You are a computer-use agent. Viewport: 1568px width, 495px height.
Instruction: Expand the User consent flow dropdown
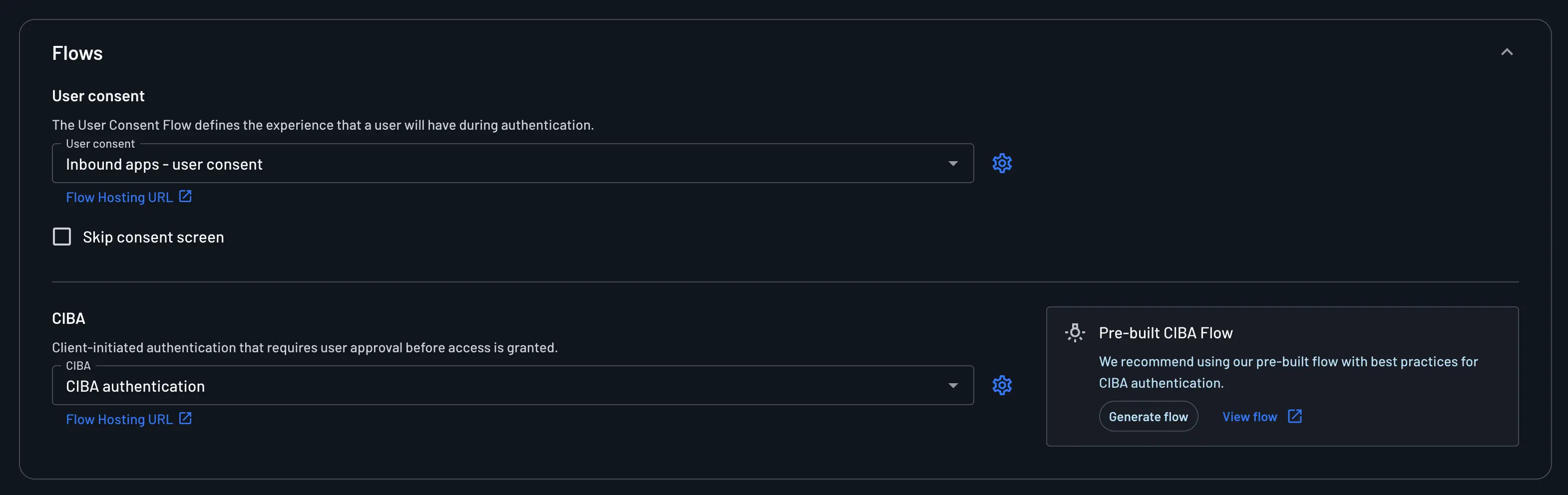[x=953, y=163]
